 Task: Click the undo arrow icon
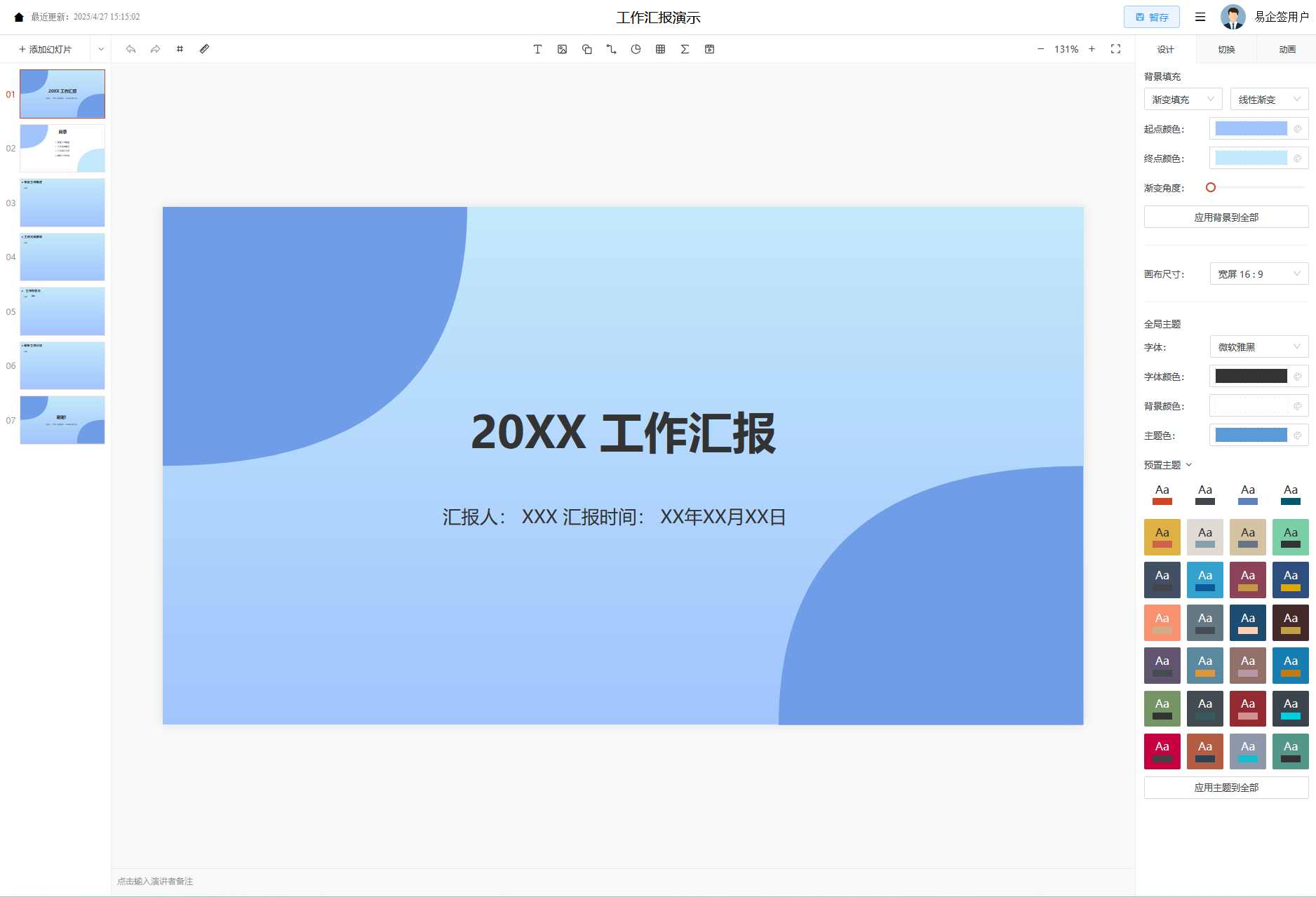pos(130,49)
